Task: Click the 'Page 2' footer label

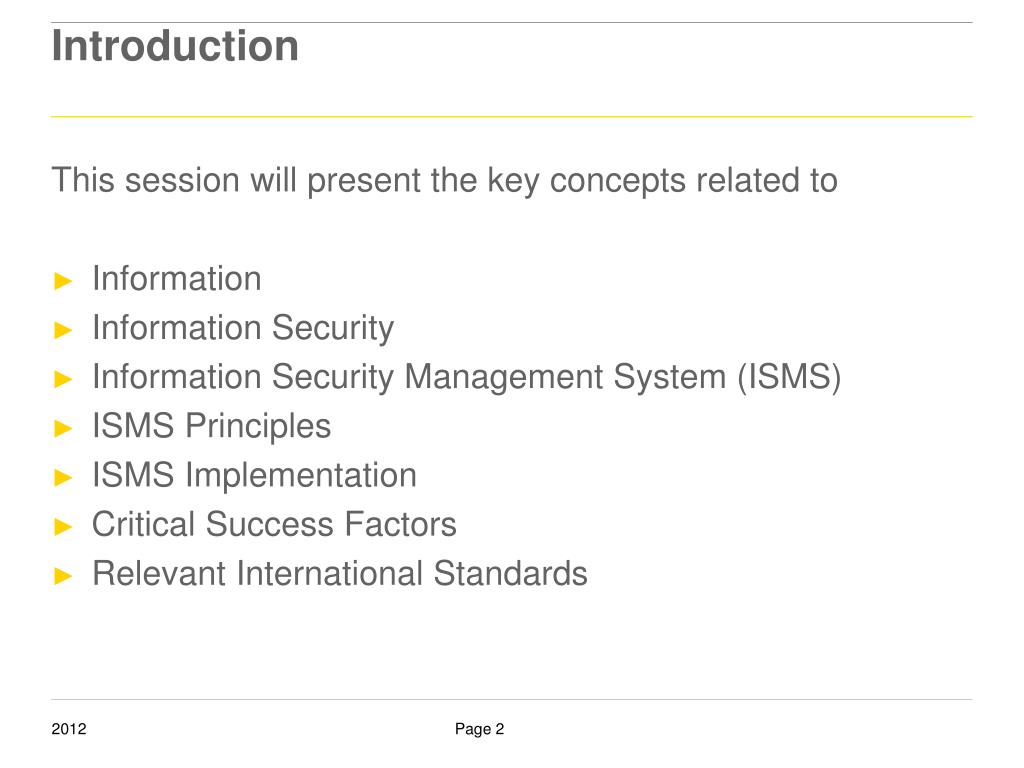Action: click(479, 729)
